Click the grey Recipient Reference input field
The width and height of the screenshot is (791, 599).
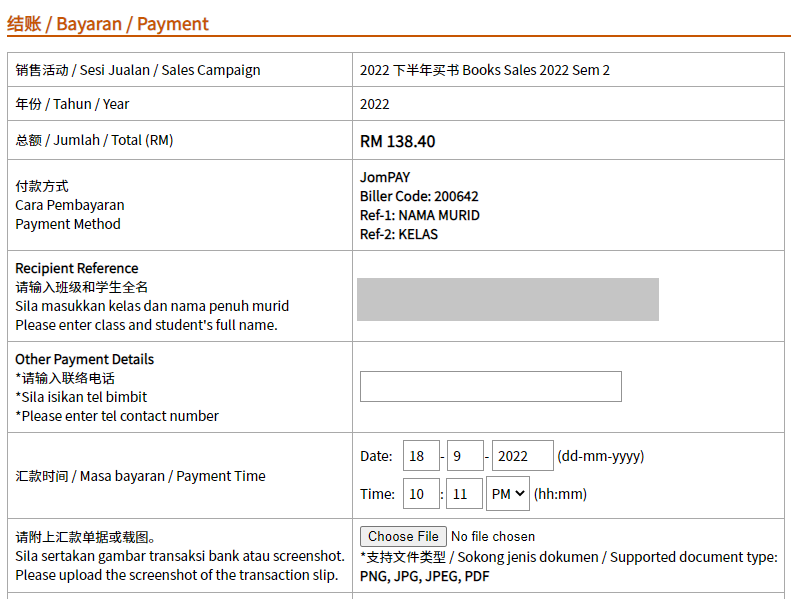(x=507, y=299)
